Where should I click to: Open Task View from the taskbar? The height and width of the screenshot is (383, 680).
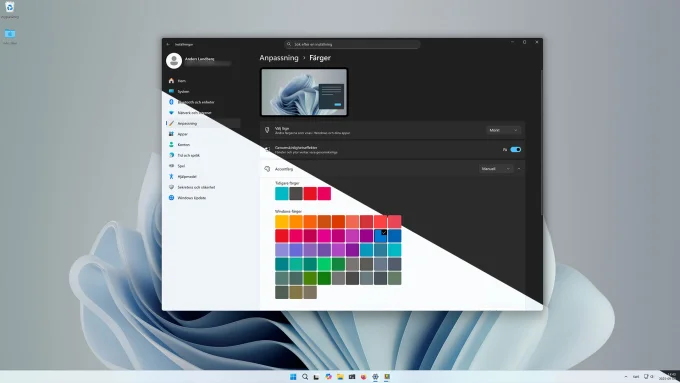tap(317, 376)
